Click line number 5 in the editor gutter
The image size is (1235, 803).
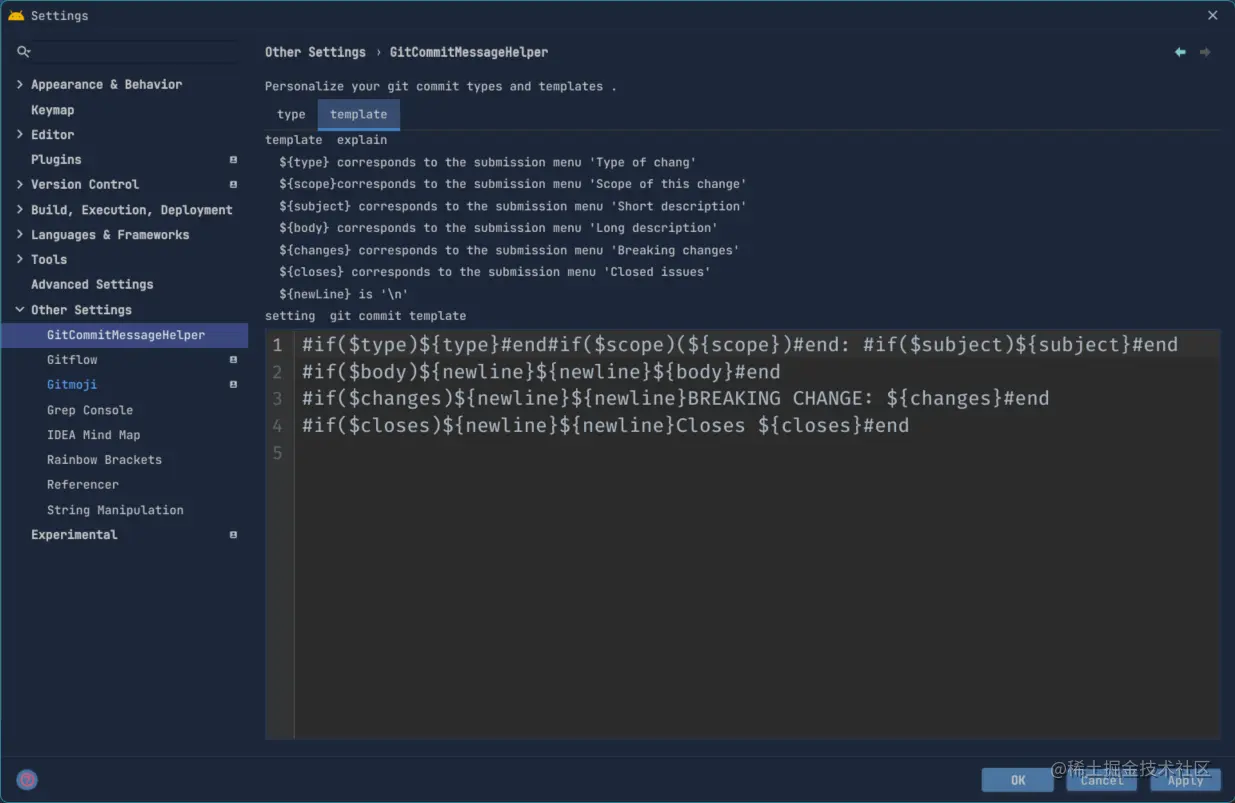click(x=278, y=452)
